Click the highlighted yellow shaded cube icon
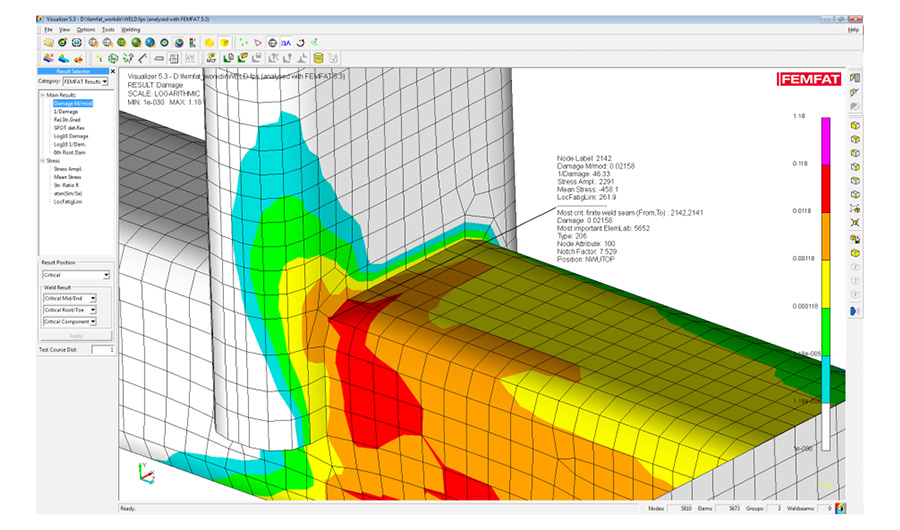Image resolution: width=900 pixels, height=530 pixels. (224, 42)
